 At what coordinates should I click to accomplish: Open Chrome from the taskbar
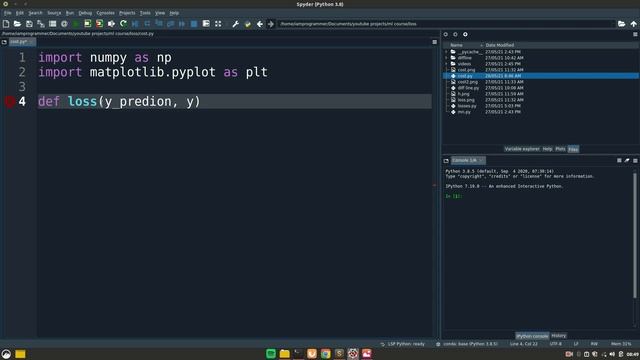click(325, 353)
